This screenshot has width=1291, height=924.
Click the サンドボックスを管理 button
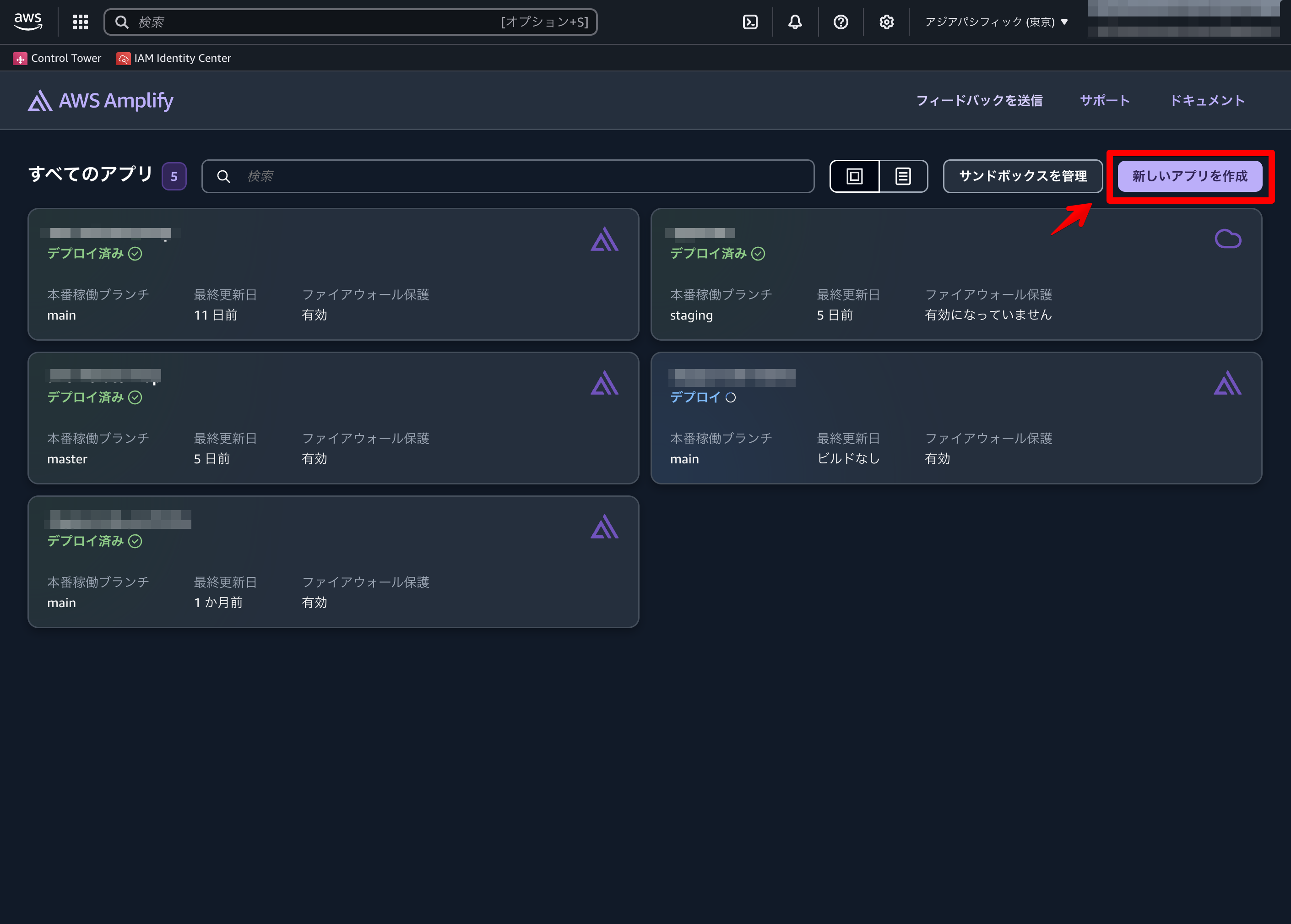(x=1023, y=176)
